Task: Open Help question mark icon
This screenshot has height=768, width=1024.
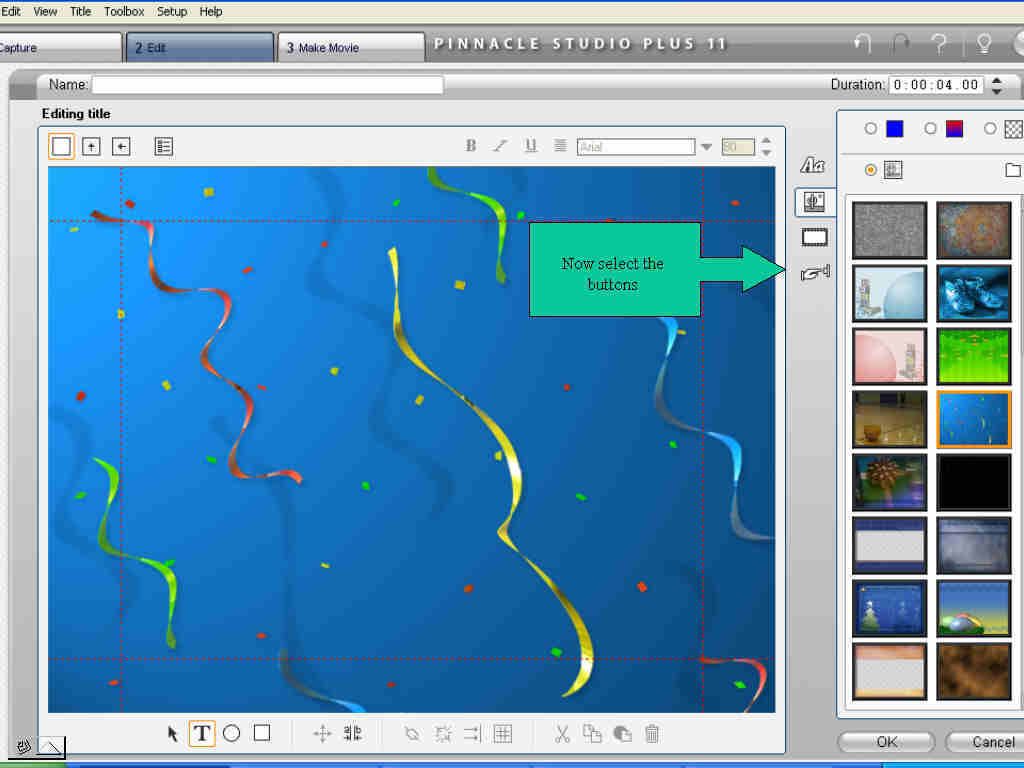Action: tap(940, 44)
